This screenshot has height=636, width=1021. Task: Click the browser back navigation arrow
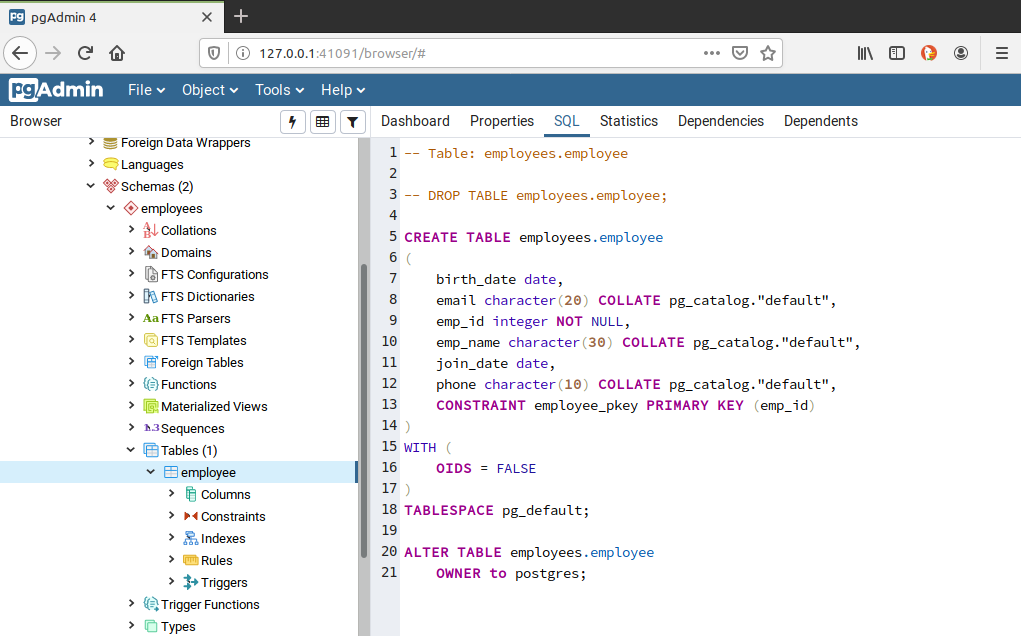point(20,52)
